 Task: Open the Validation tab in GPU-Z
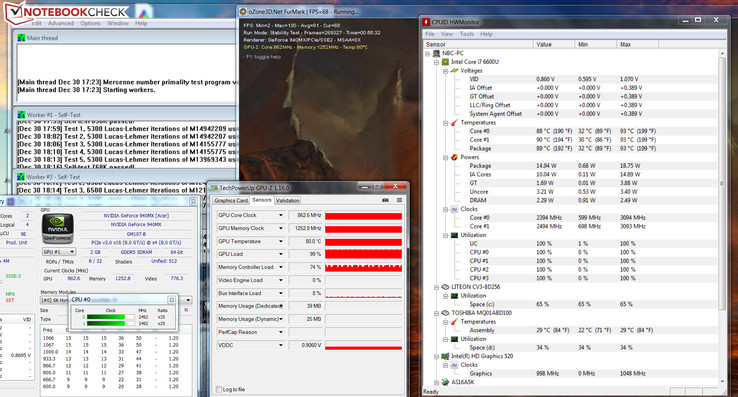(287, 201)
